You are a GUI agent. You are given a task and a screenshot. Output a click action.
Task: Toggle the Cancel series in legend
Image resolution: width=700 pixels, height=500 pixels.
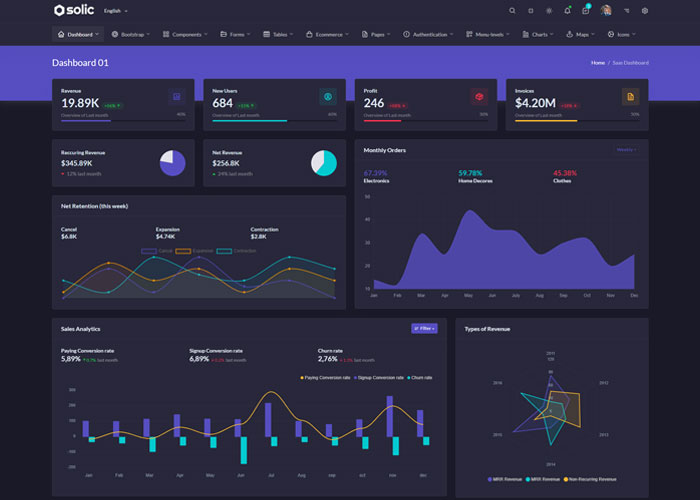click(158, 250)
